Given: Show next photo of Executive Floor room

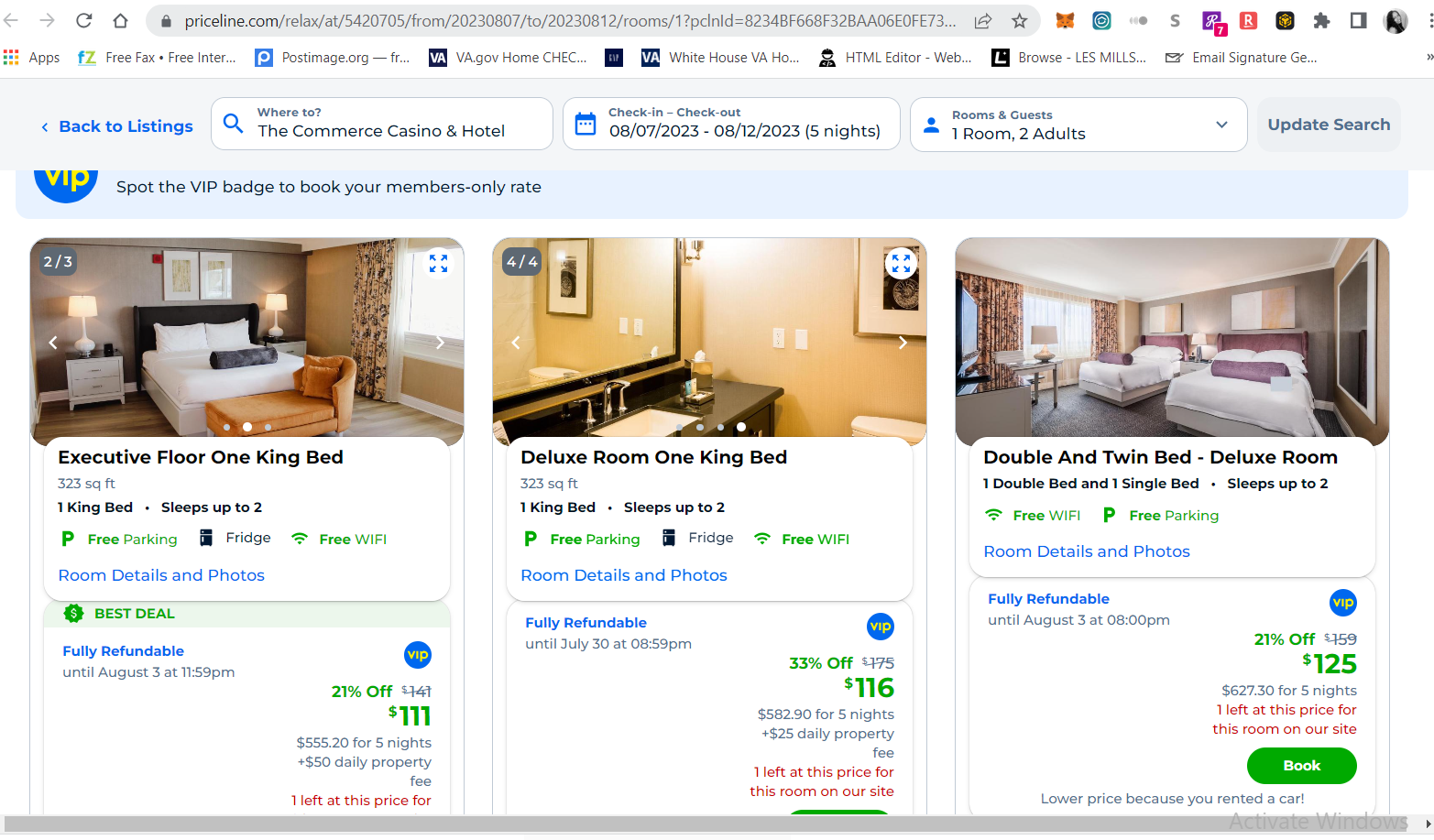Looking at the screenshot, I should [x=440, y=343].
